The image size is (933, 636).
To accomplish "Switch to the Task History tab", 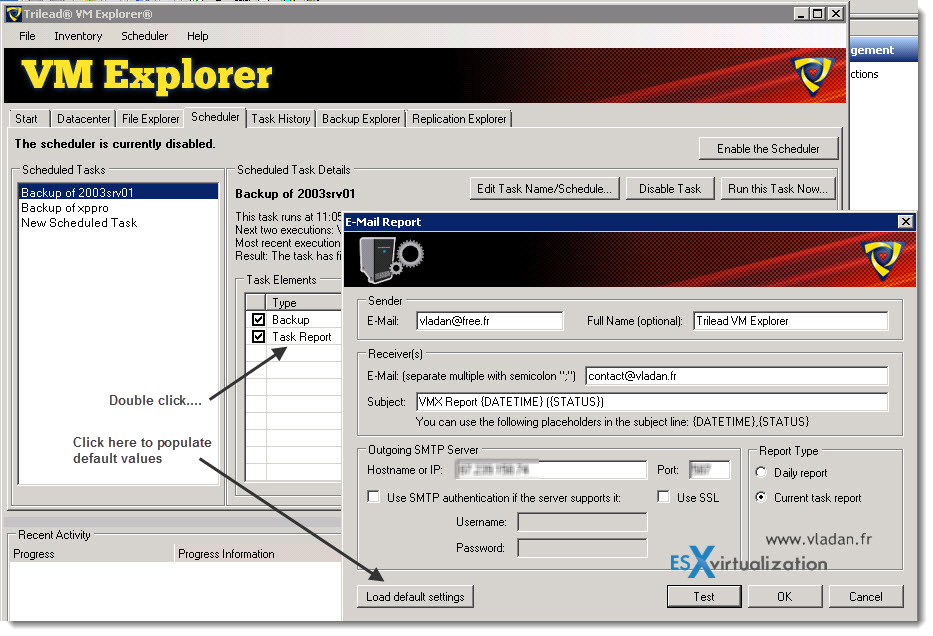I will [280, 118].
